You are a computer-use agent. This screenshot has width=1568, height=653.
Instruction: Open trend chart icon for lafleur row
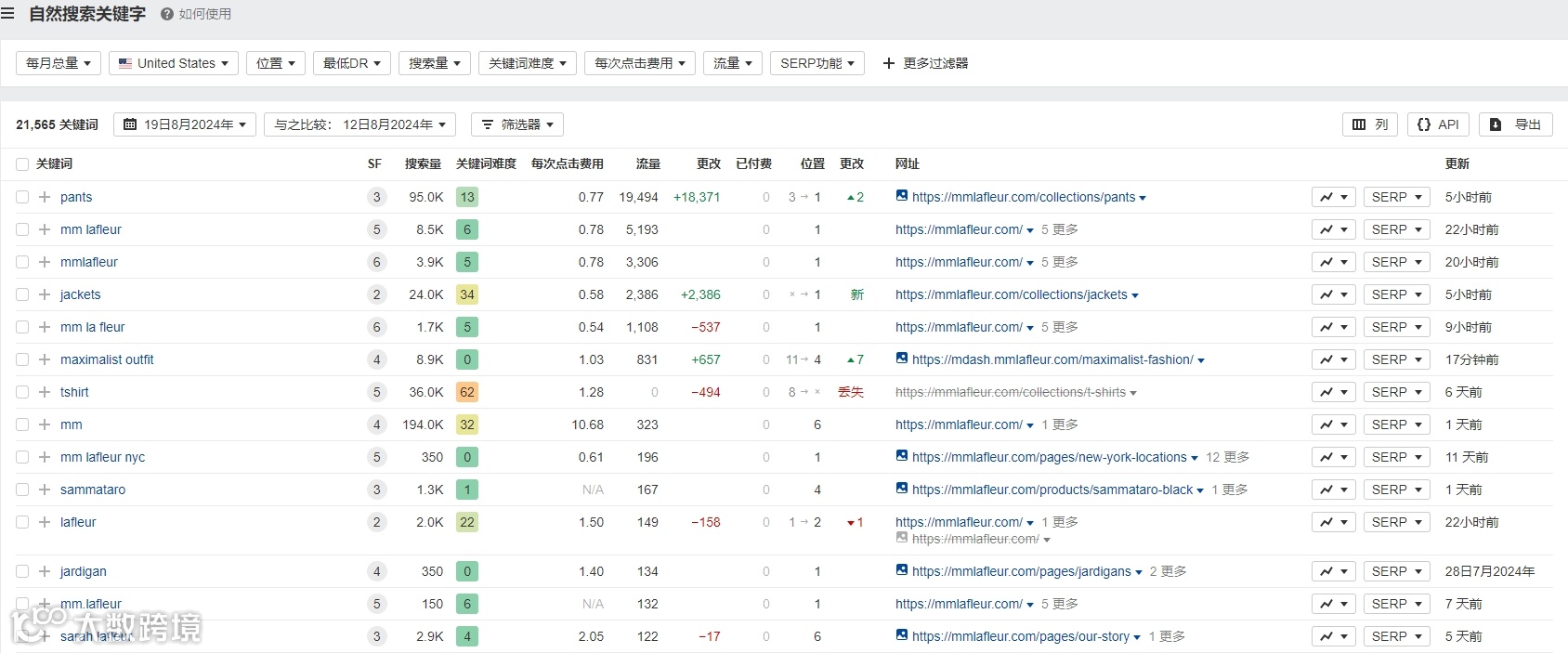[x=1334, y=522]
